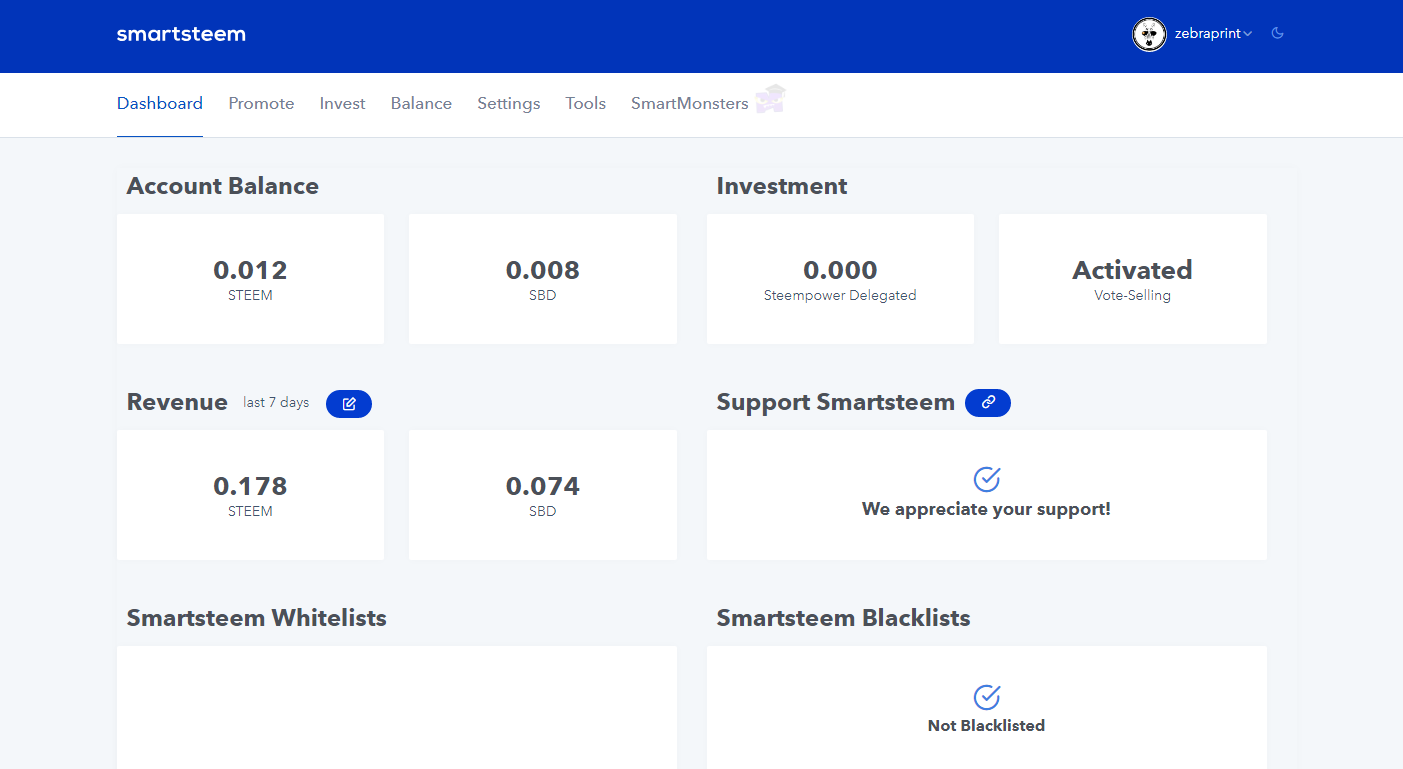Open the Balance tab

pos(421,104)
